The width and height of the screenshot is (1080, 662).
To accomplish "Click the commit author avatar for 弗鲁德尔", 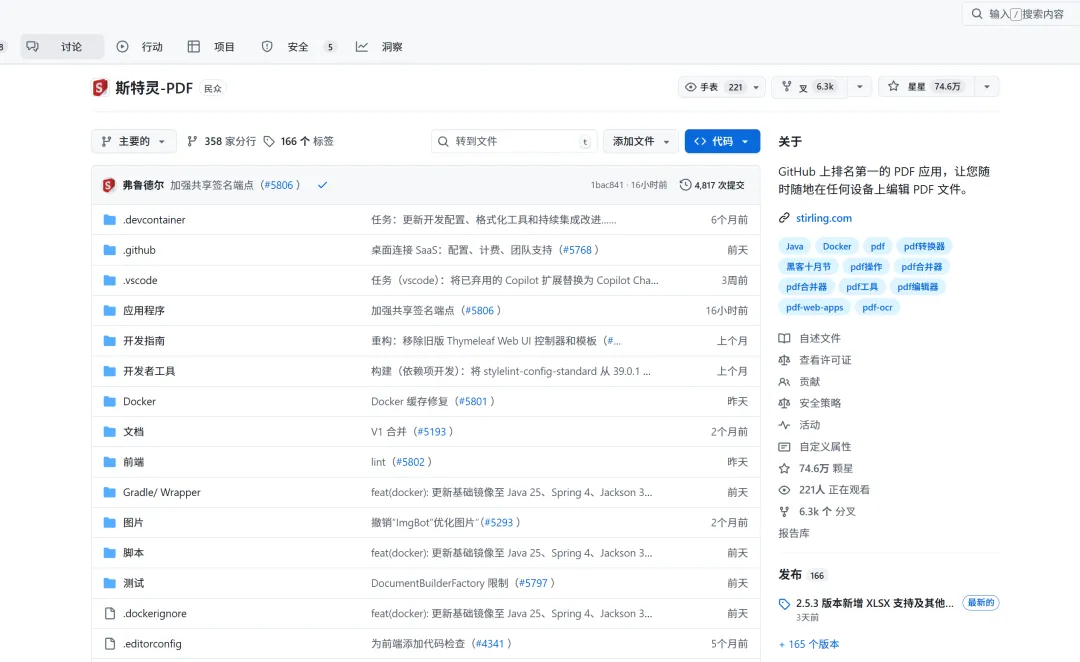I will pyautogui.click(x=109, y=185).
